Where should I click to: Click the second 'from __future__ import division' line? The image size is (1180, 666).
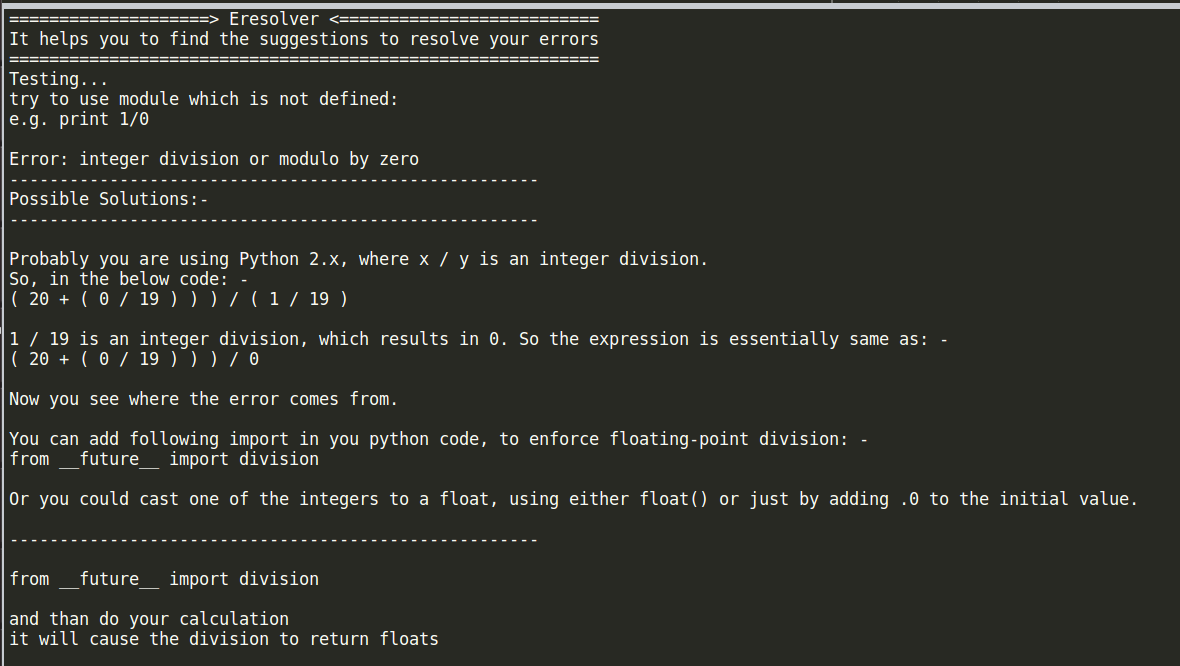pyautogui.click(x=164, y=579)
